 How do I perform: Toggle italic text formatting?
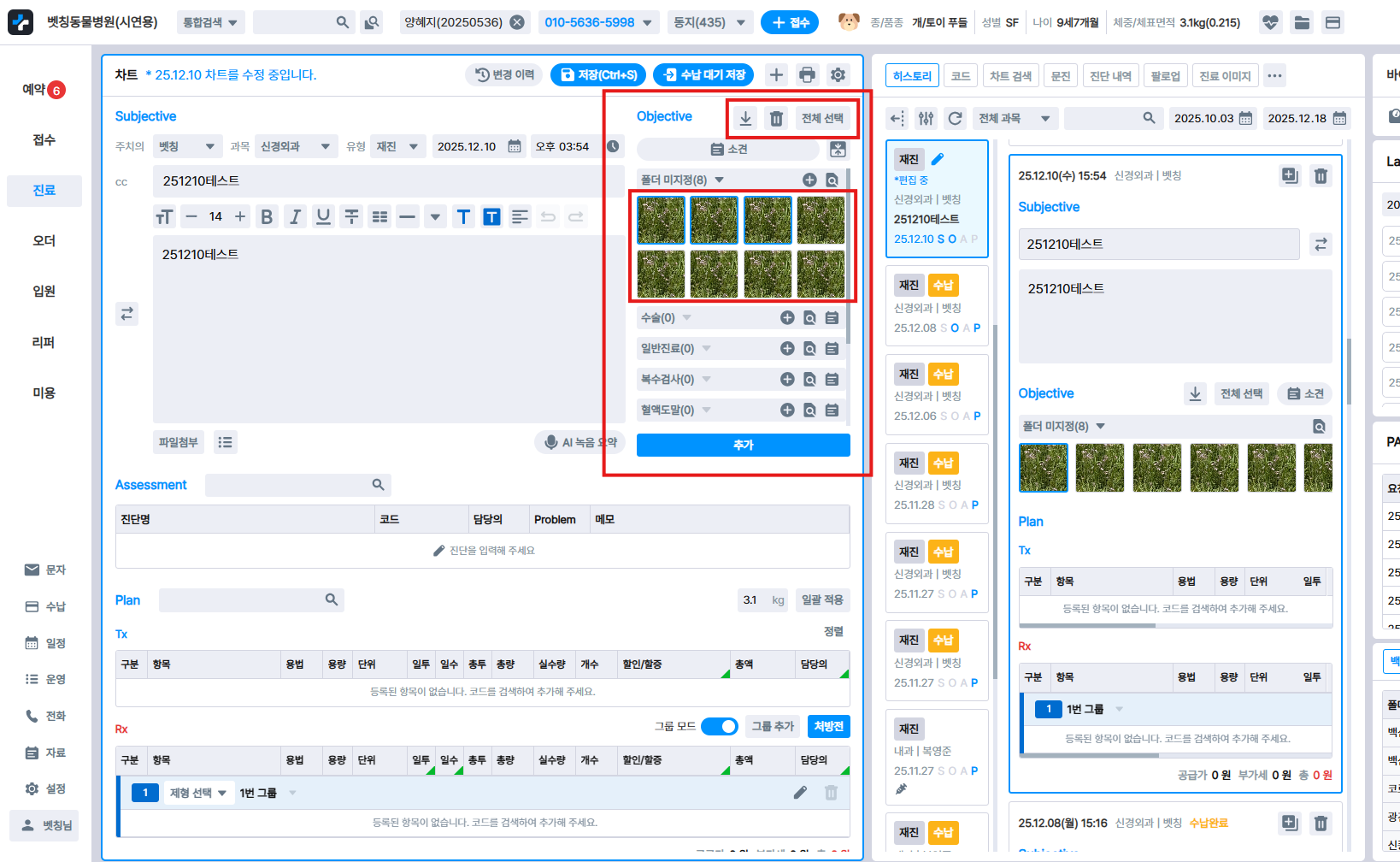pos(295,216)
